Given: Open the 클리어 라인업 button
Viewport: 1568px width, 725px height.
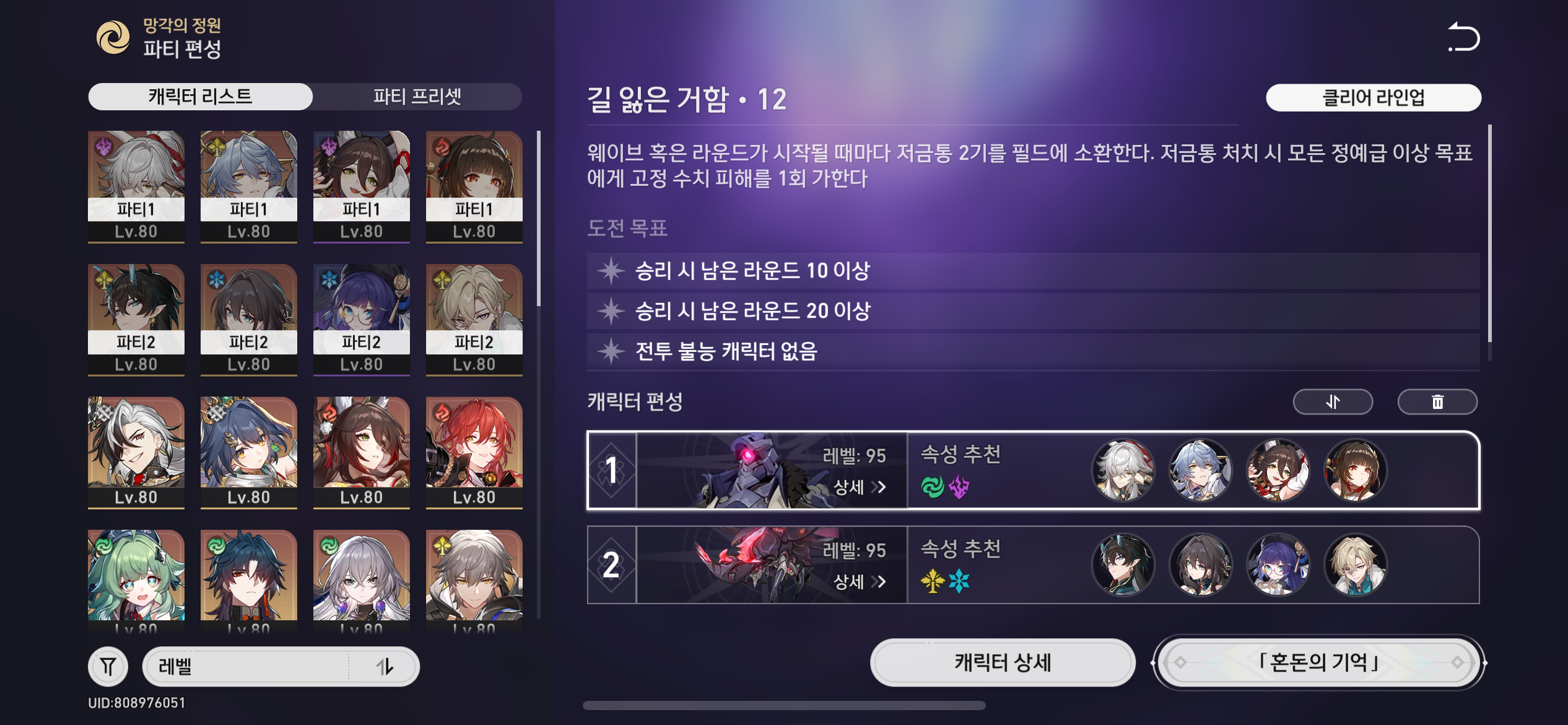Looking at the screenshot, I should point(1374,97).
